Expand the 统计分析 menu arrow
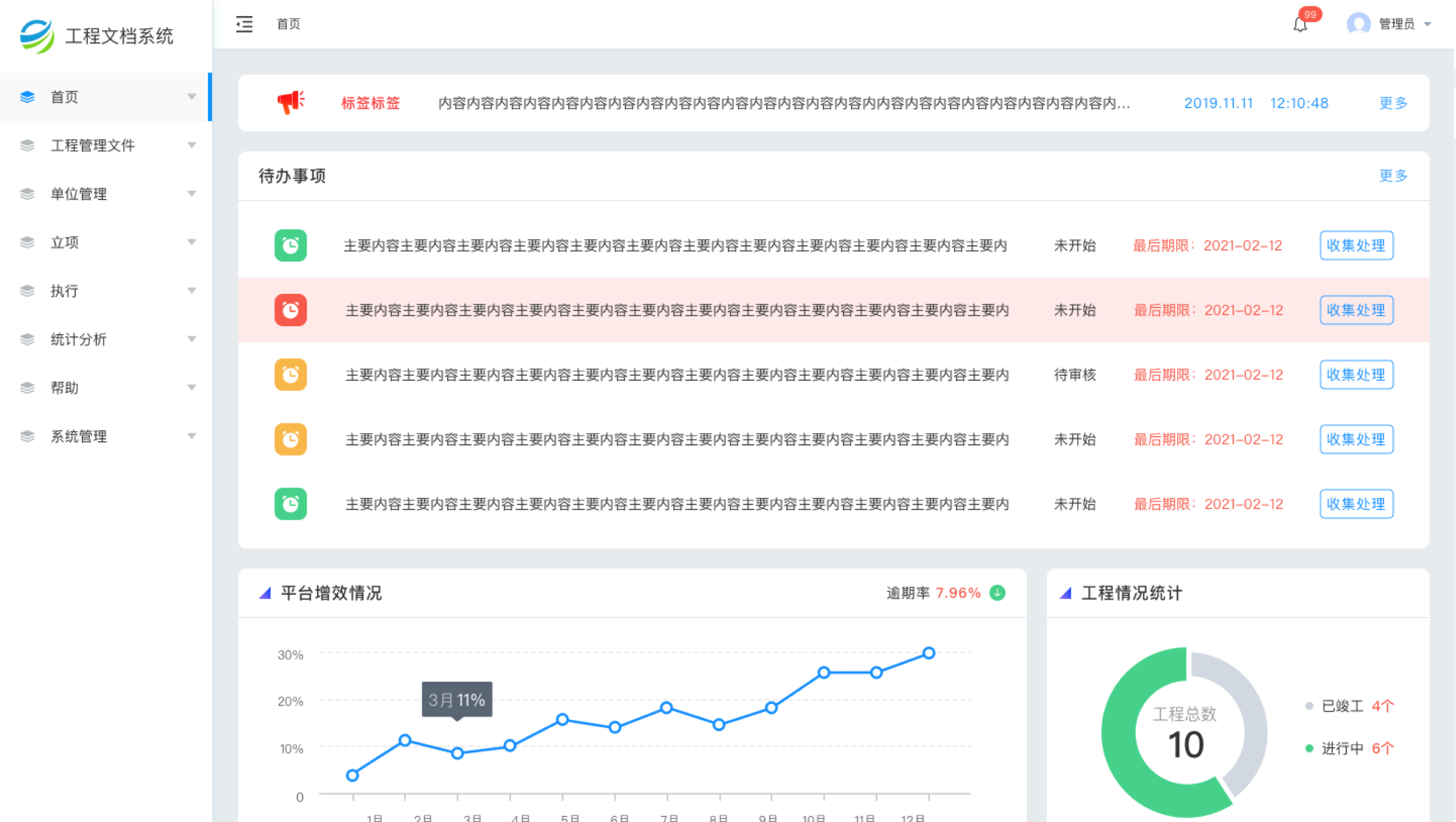 [x=191, y=339]
